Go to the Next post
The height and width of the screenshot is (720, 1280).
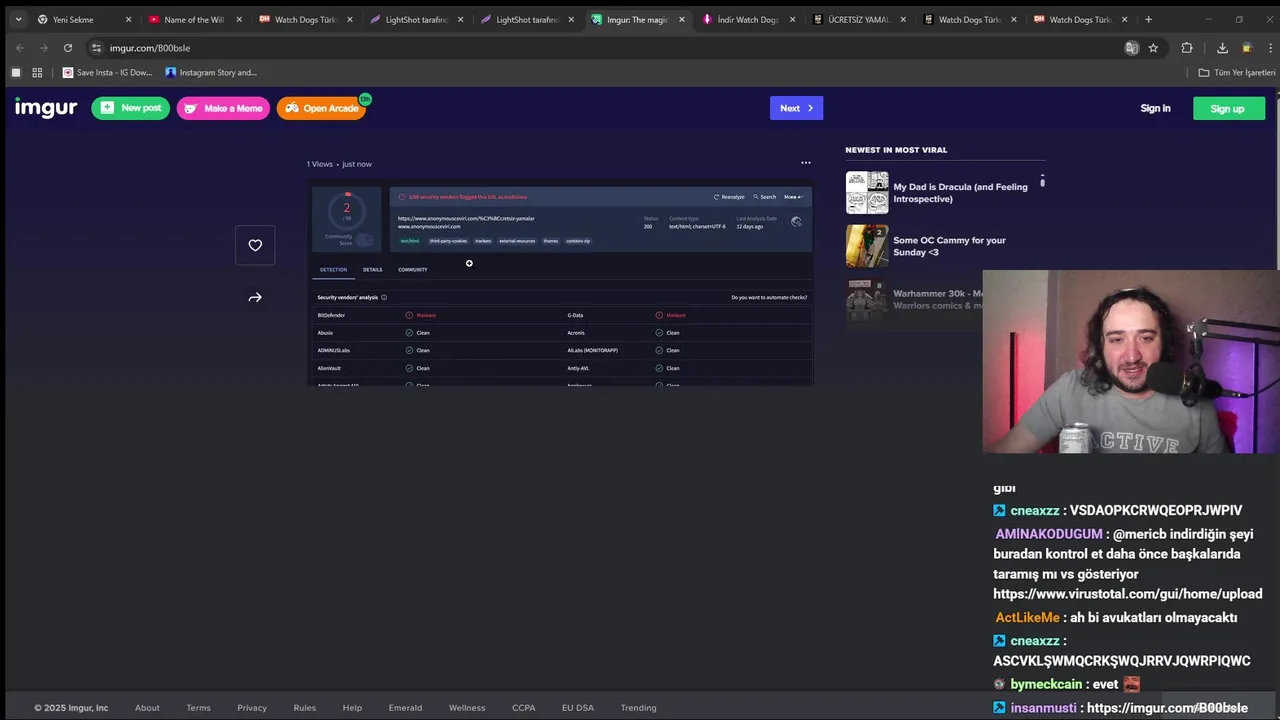pos(796,108)
